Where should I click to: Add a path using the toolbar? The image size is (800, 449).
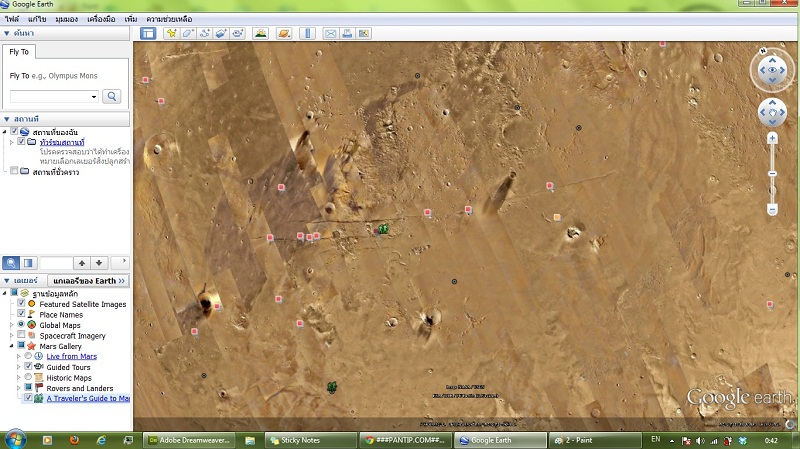click(x=204, y=34)
